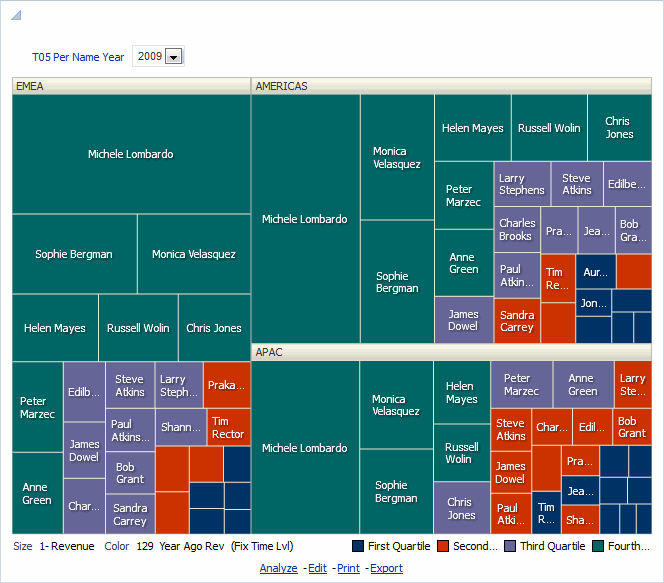This screenshot has width=664, height=583.
Task: Click Russell Wolin tile in AMERICAS
Action: pyautogui.click(x=549, y=128)
